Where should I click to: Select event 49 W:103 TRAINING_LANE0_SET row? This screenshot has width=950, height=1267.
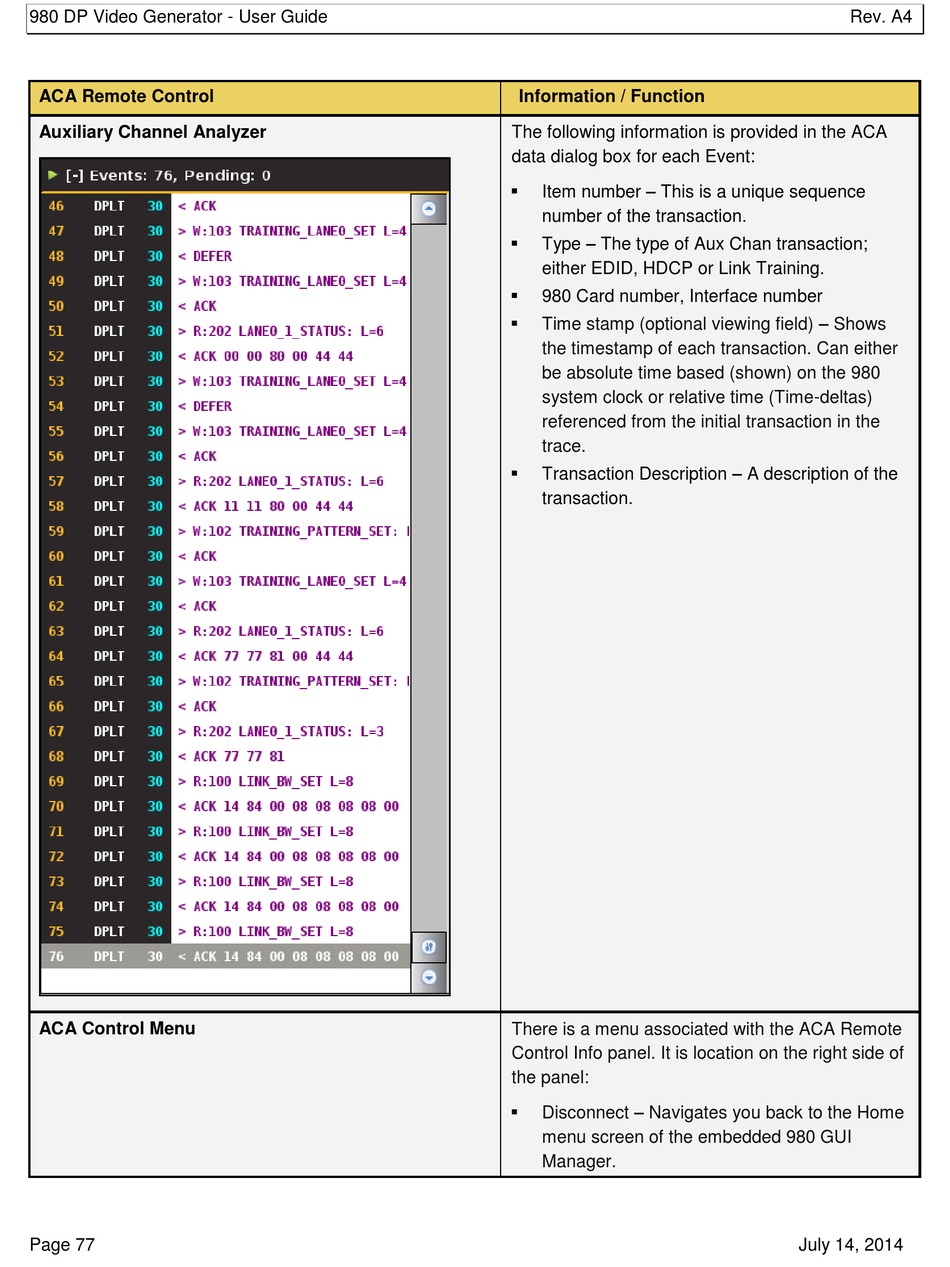[226, 281]
